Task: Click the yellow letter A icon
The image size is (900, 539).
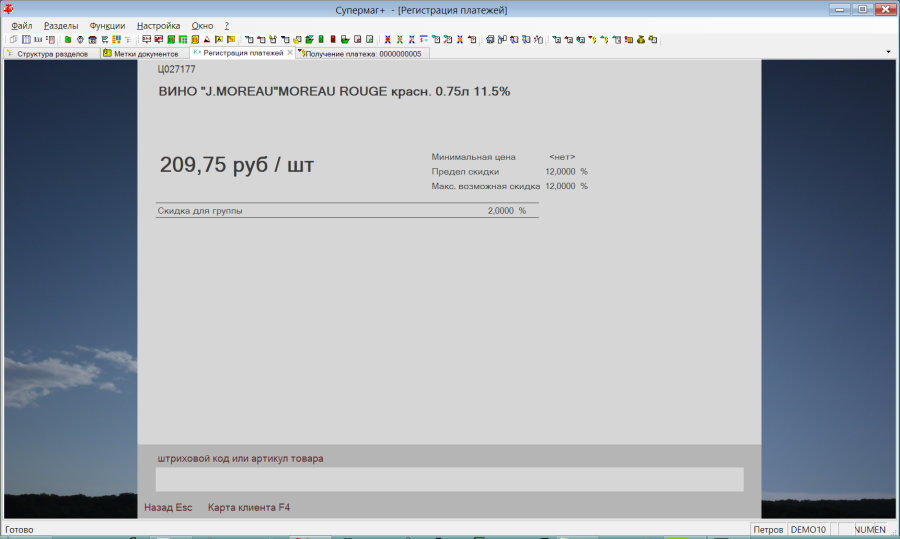Action: (x=219, y=40)
